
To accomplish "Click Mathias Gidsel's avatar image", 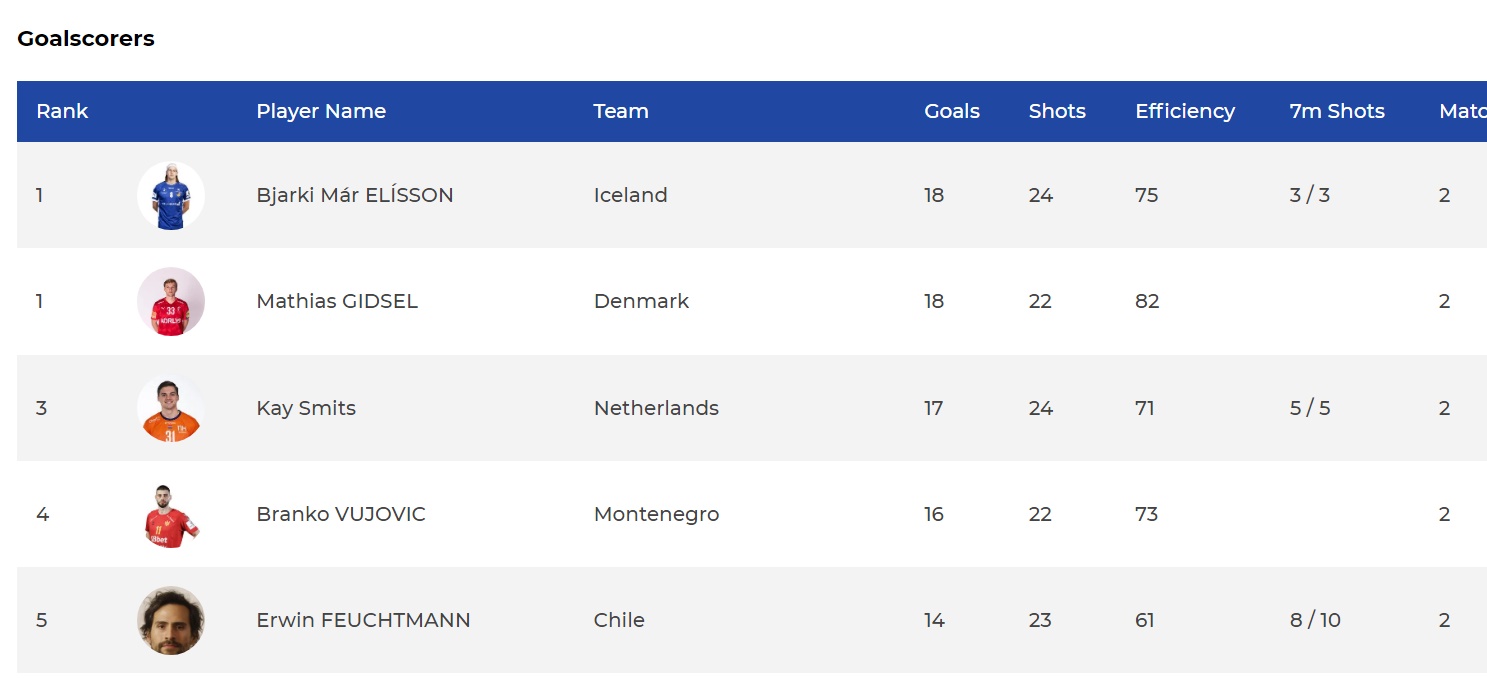I will pos(171,301).
